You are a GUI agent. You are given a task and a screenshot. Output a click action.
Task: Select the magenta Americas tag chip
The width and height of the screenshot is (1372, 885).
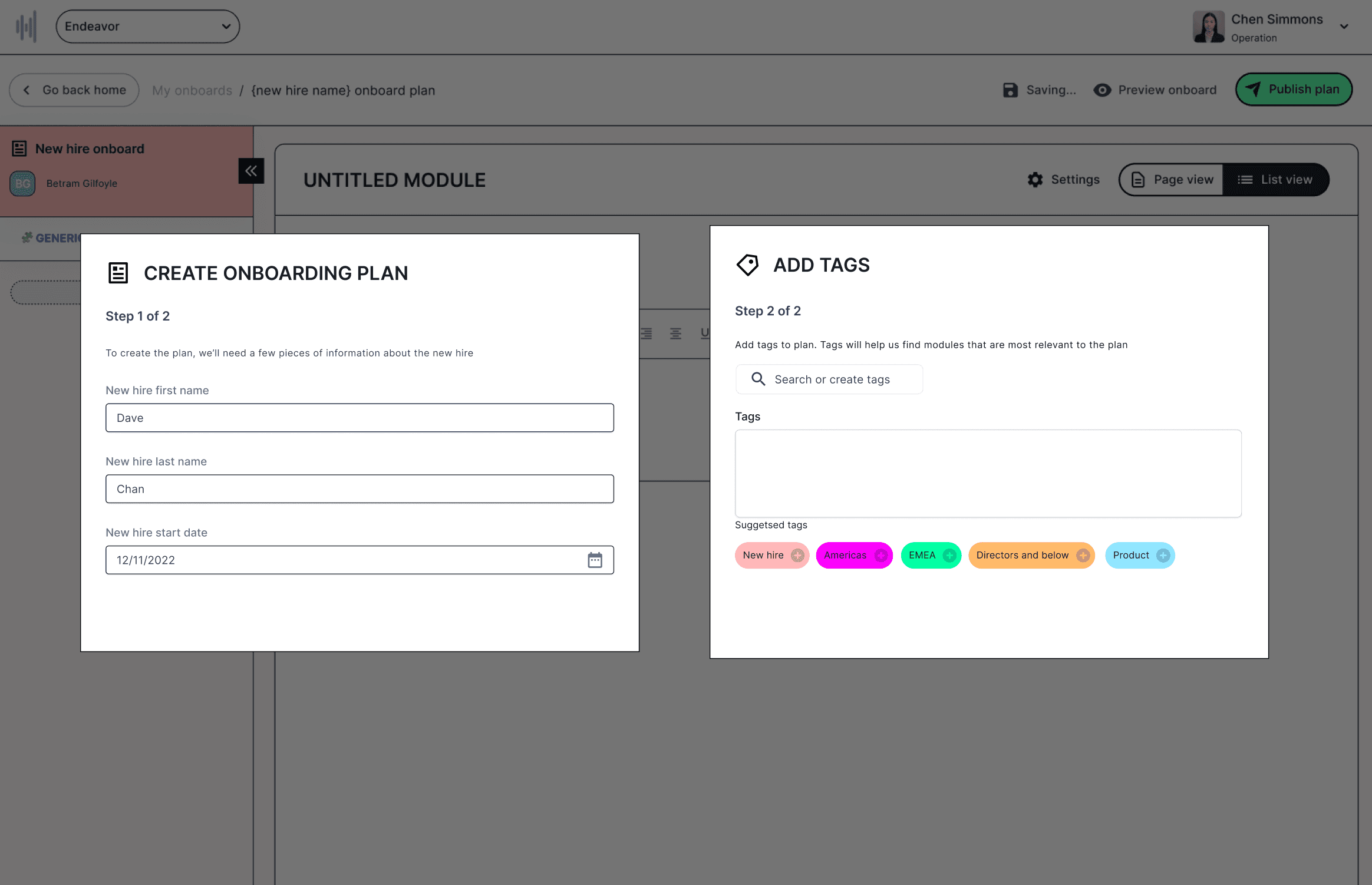point(845,555)
